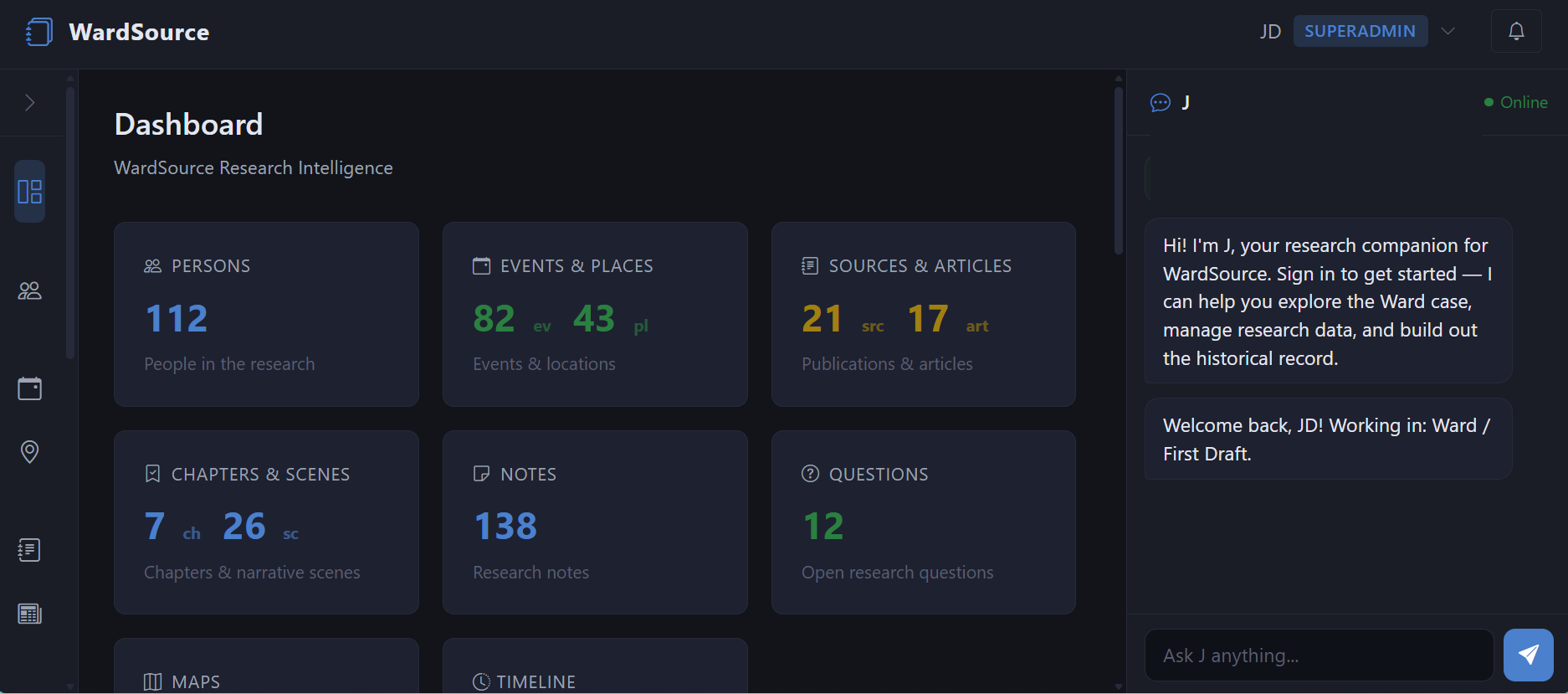
Task: Open the Persons card
Action: (266, 314)
